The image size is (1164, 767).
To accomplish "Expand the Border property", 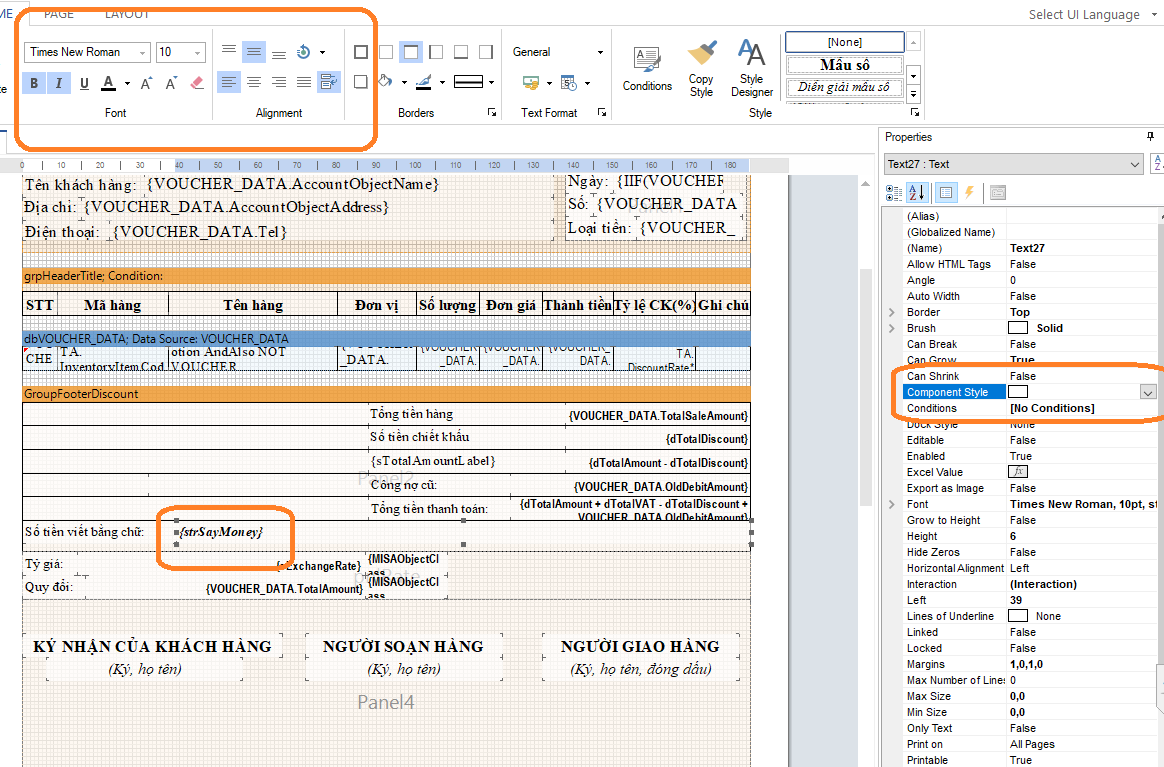I will click(x=892, y=313).
